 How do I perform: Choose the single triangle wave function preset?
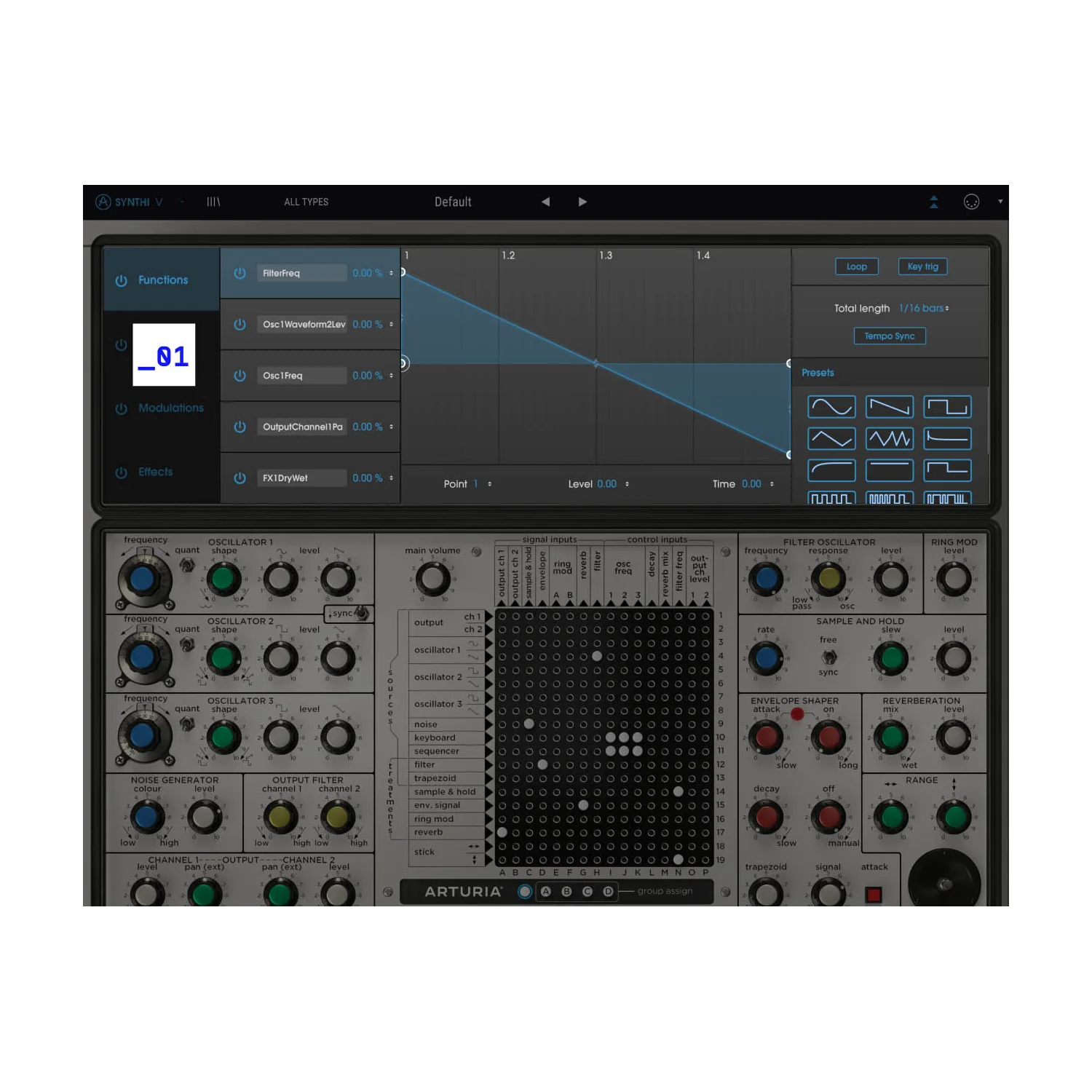[831, 438]
